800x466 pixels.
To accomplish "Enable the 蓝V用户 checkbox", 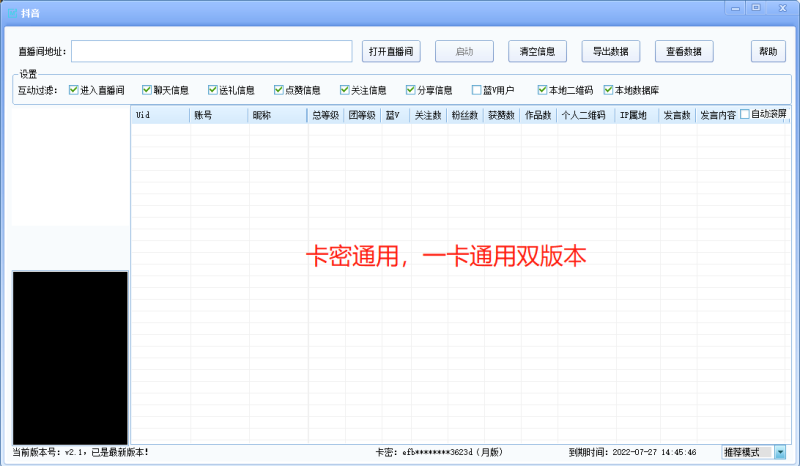I will (x=477, y=90).
